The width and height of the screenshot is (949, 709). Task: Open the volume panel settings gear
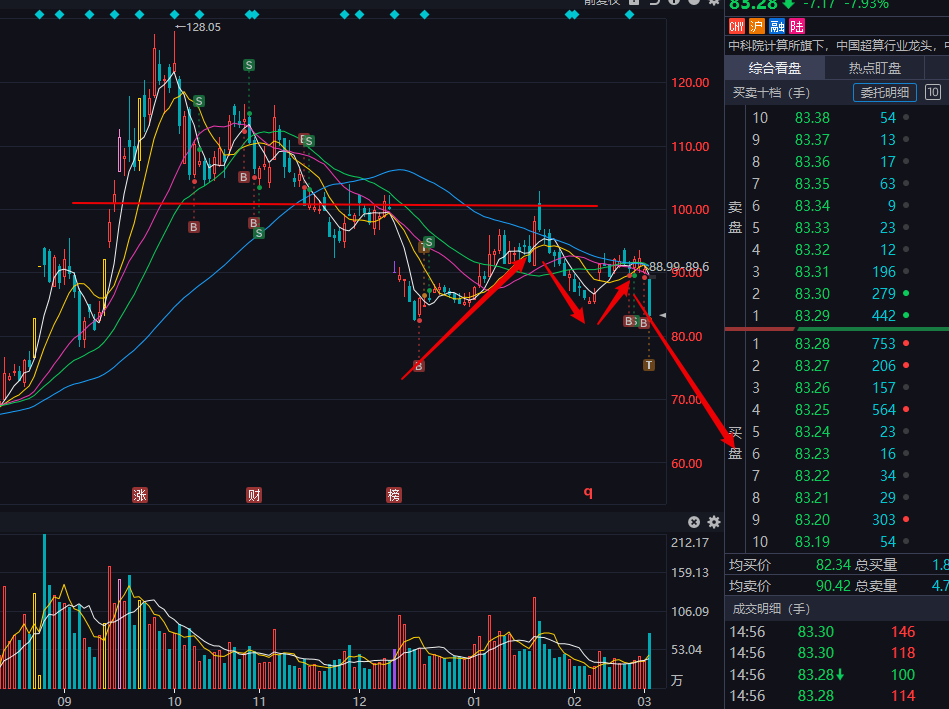714,522
